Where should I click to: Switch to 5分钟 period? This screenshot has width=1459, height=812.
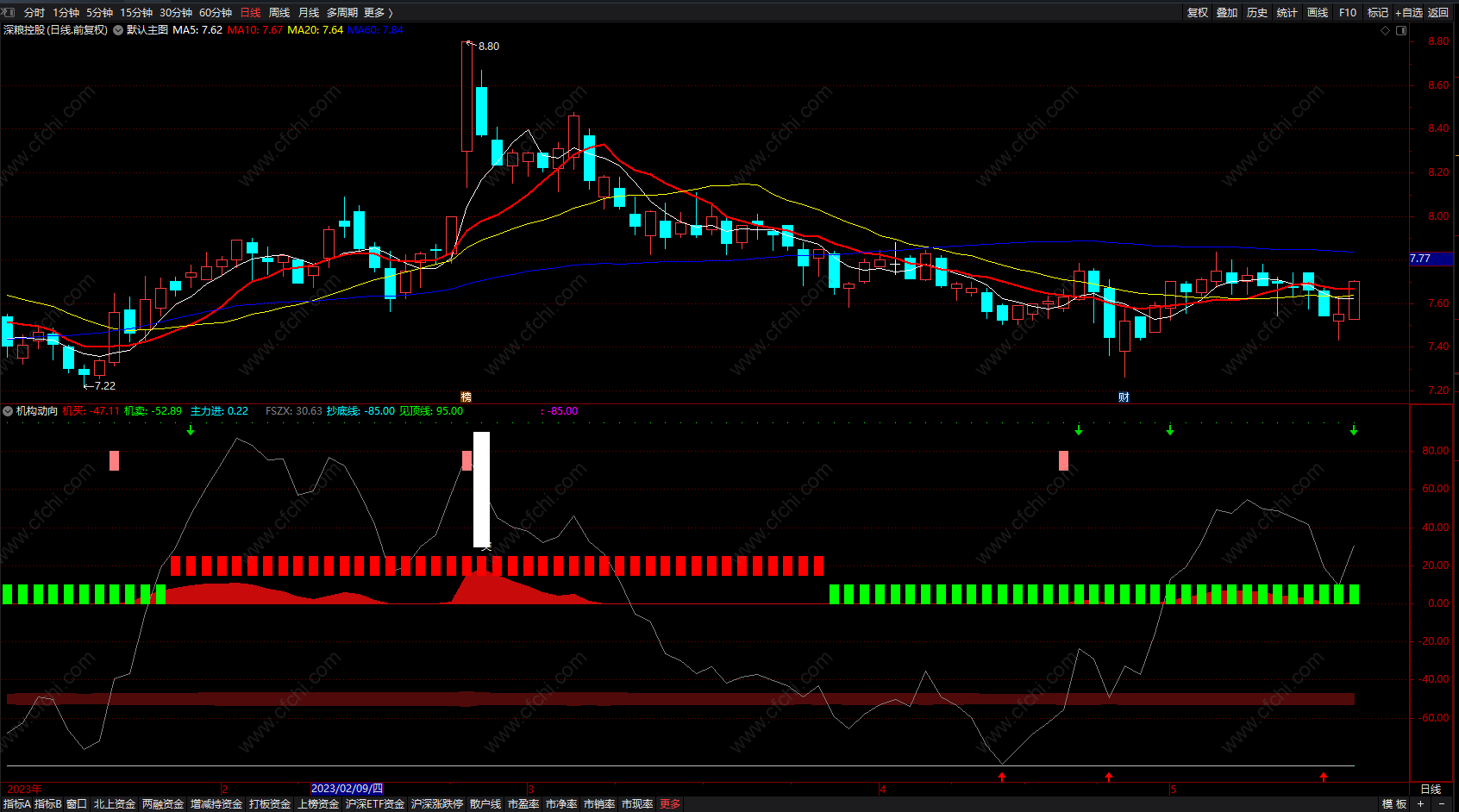point(100,12)
